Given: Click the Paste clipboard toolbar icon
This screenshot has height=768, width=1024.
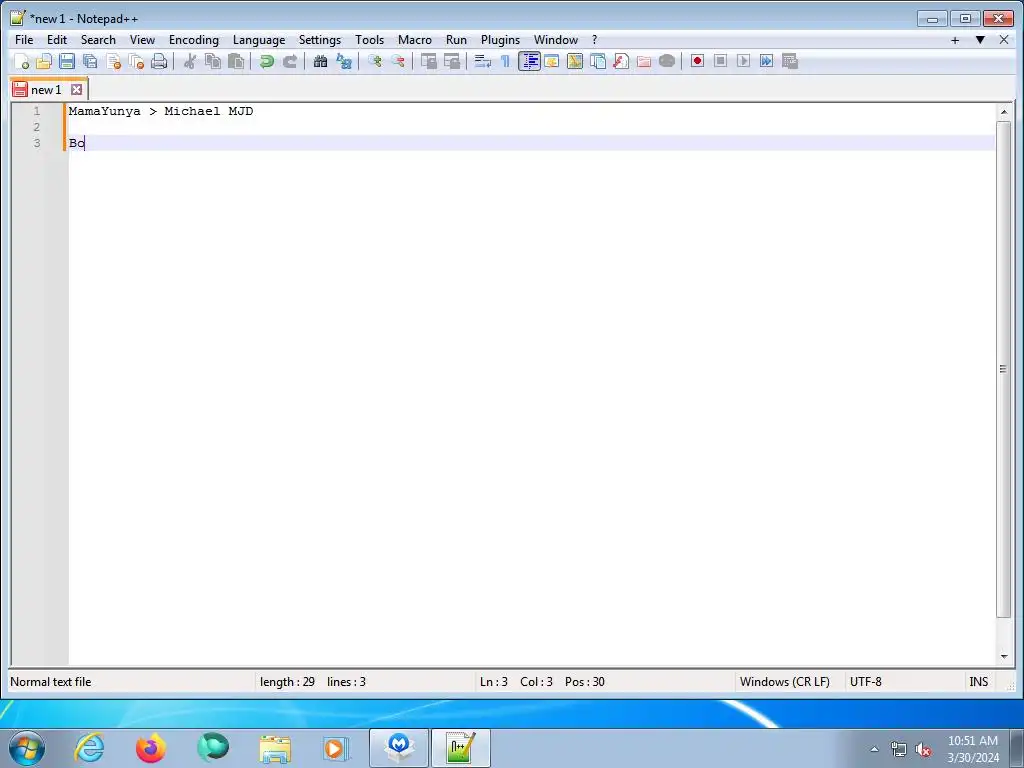Looking at the screenshot, I should point(236,61).
